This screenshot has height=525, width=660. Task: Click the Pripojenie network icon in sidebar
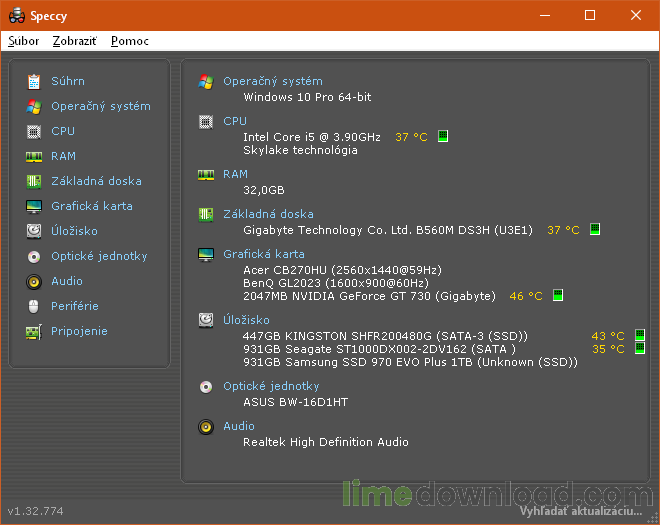point(33,331)
